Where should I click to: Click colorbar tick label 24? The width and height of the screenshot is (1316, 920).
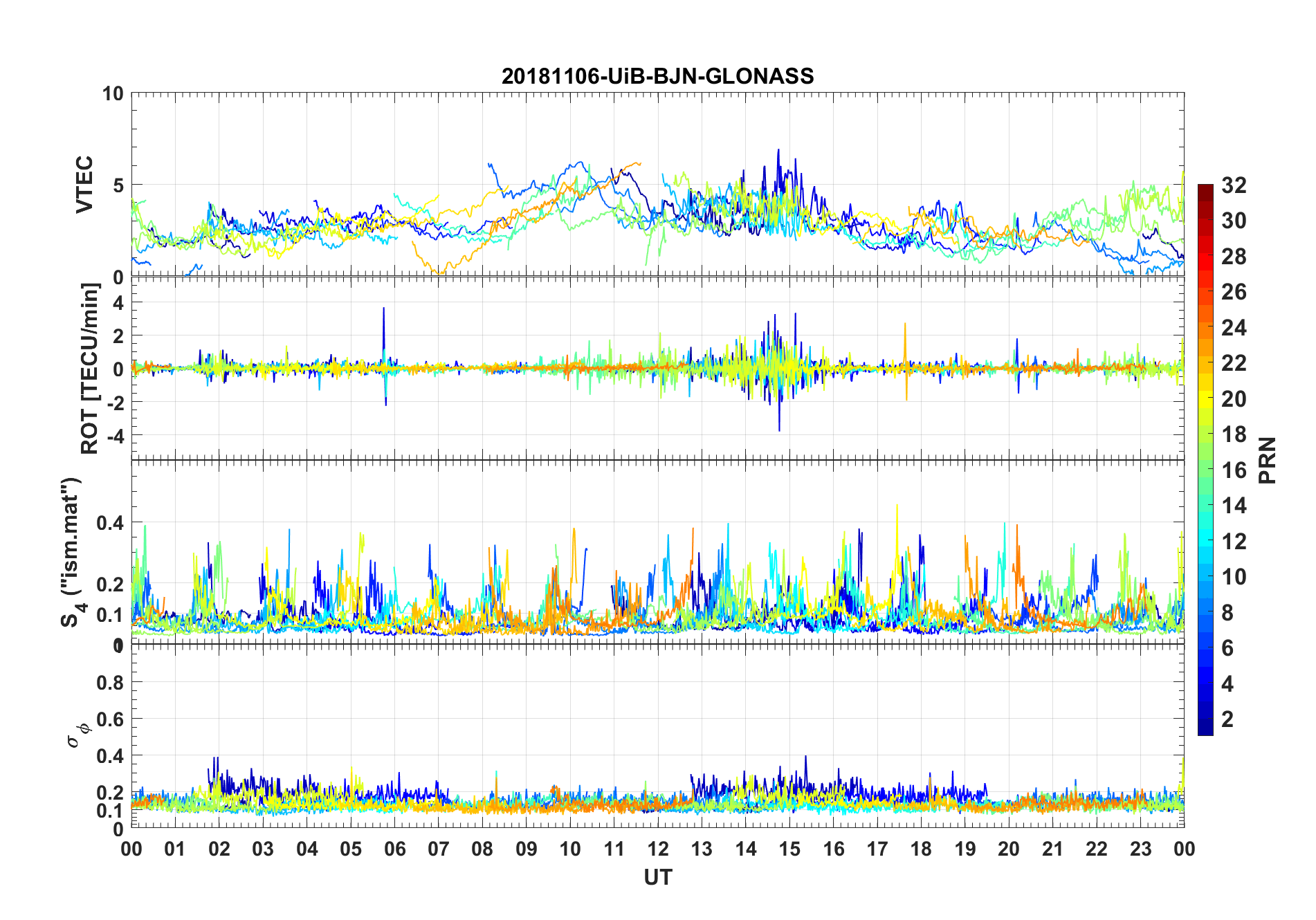pos(1234,327)
